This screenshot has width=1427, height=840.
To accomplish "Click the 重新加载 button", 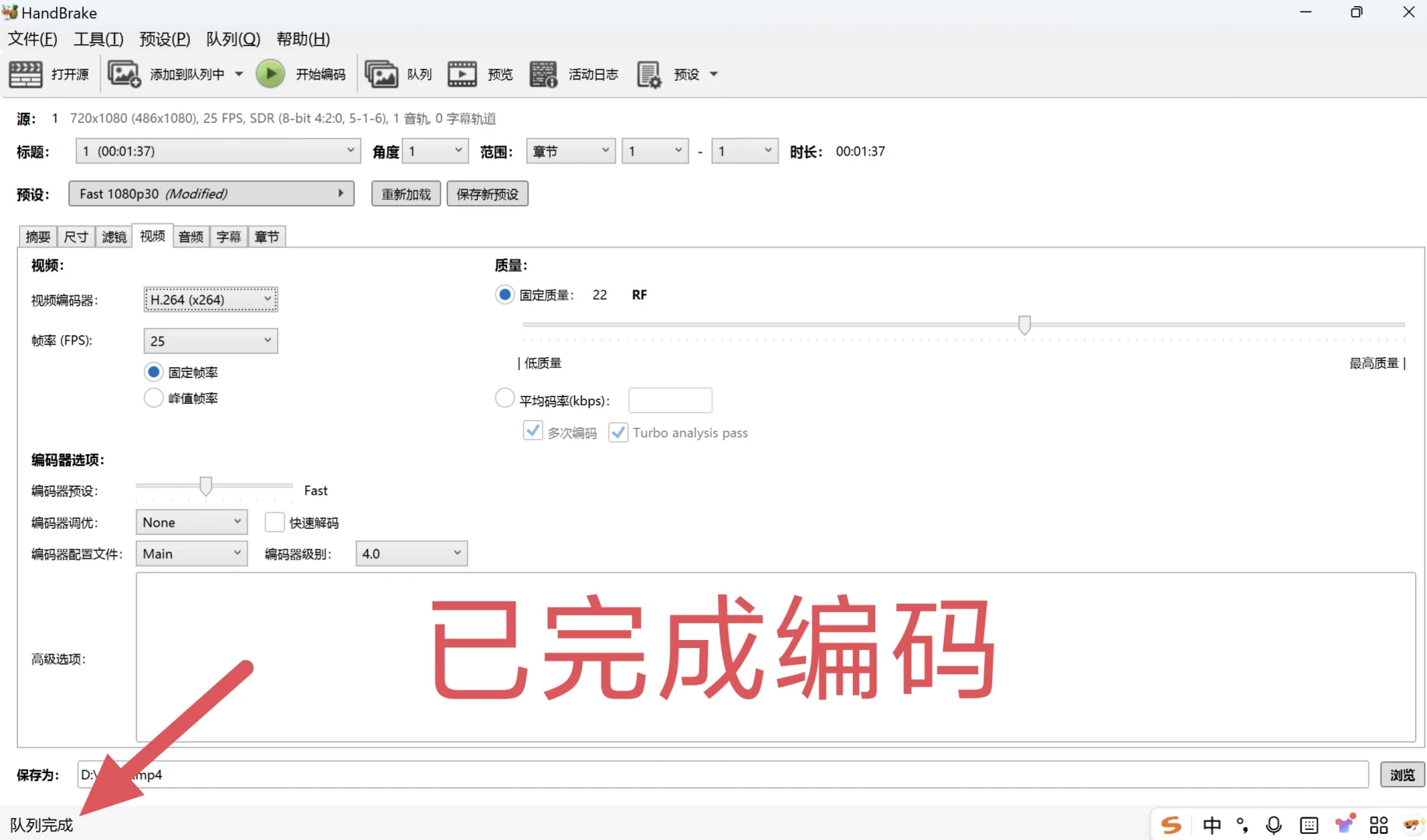I will pos(405,194).
